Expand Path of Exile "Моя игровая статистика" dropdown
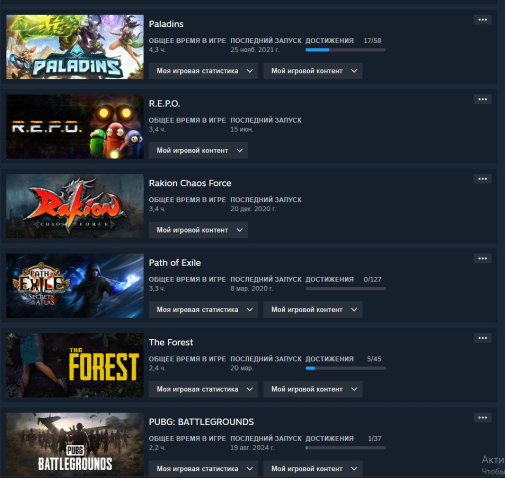 click(x=203, y=310)
